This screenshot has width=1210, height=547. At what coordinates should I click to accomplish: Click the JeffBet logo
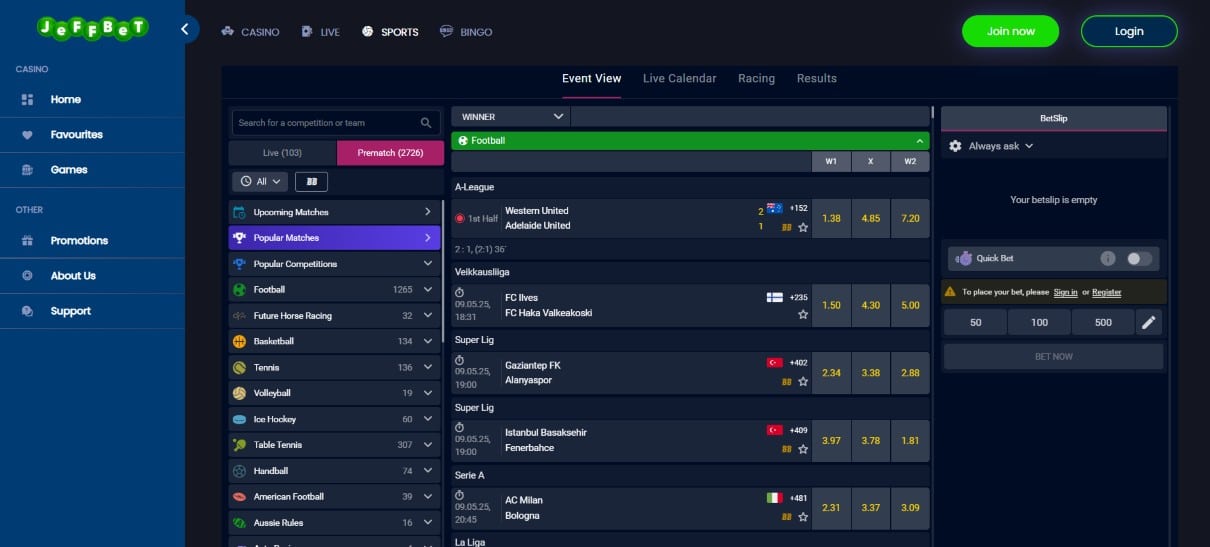pyautogui.click(x=92, y=28)
